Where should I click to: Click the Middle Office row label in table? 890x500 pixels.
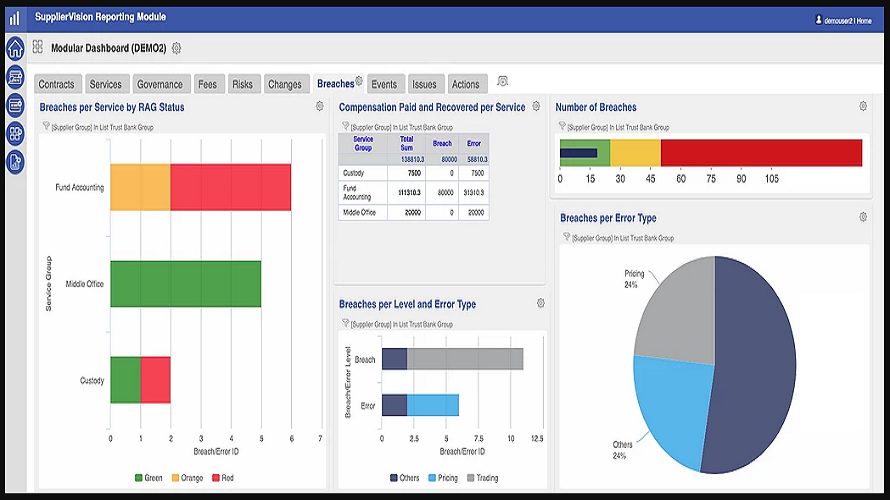(359, 212)
